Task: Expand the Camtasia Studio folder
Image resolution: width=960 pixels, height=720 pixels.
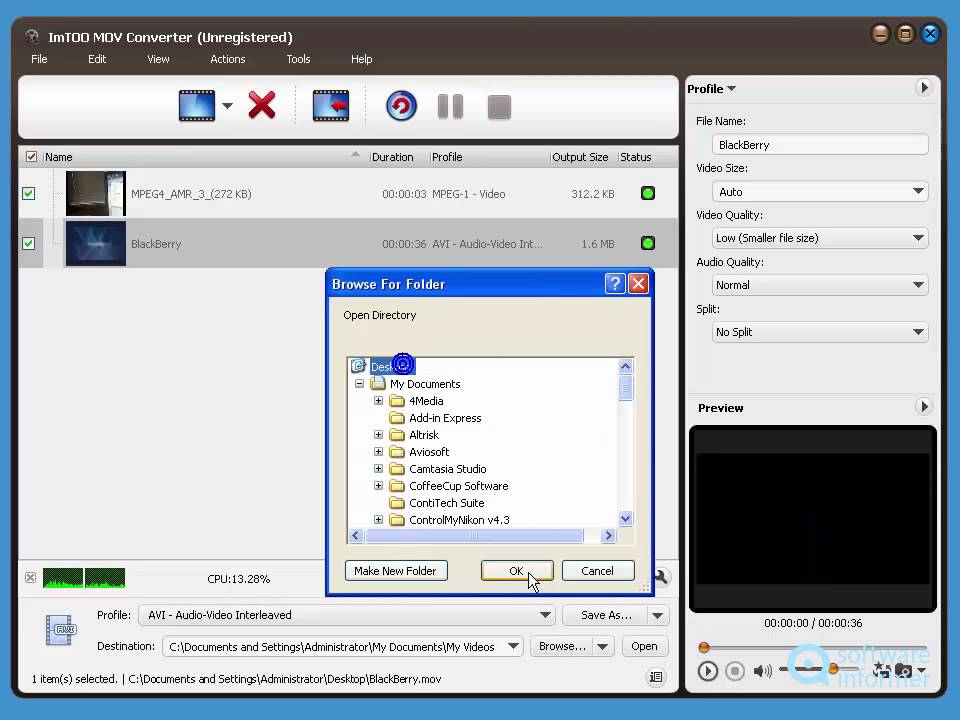Action: click(x=378, y=468)
